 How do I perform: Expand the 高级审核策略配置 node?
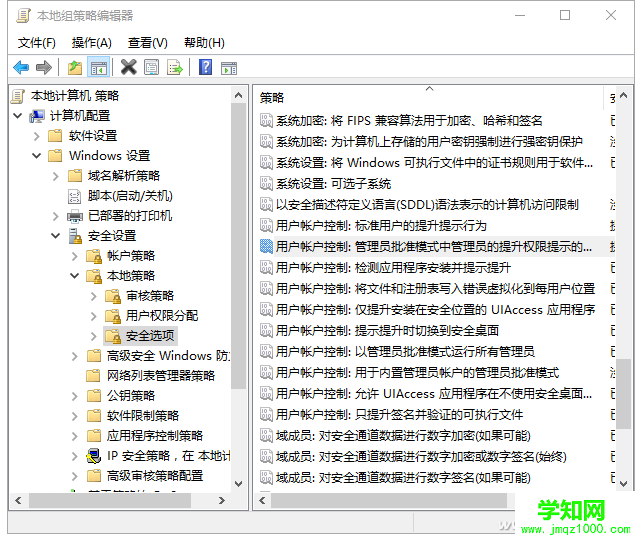[75, 476]
